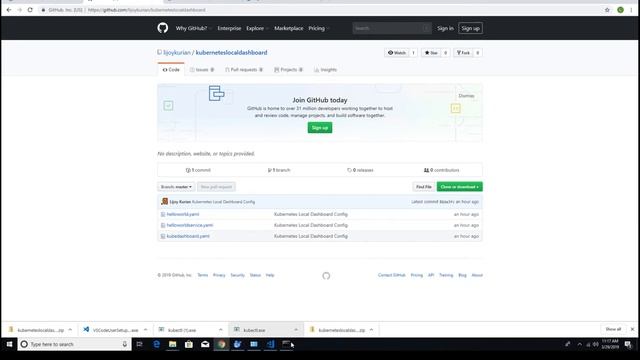Image resolution: width=640 pixels, height=360 pixels.
Task: Click the file icon beside helloworld.yaml
Action: pos(163,214)
